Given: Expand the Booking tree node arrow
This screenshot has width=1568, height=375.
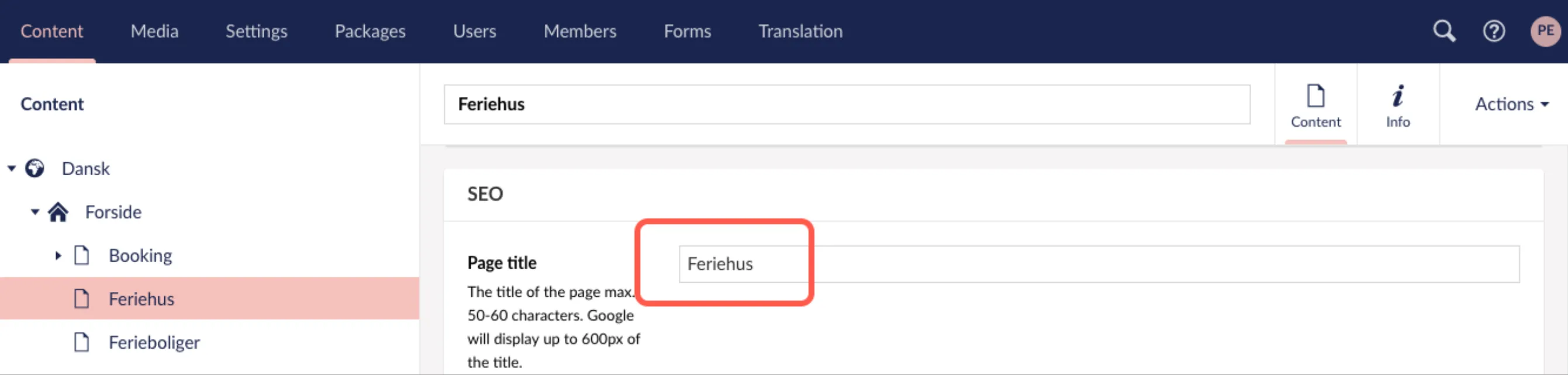Looking at the screenshot, I should point(58,255).
